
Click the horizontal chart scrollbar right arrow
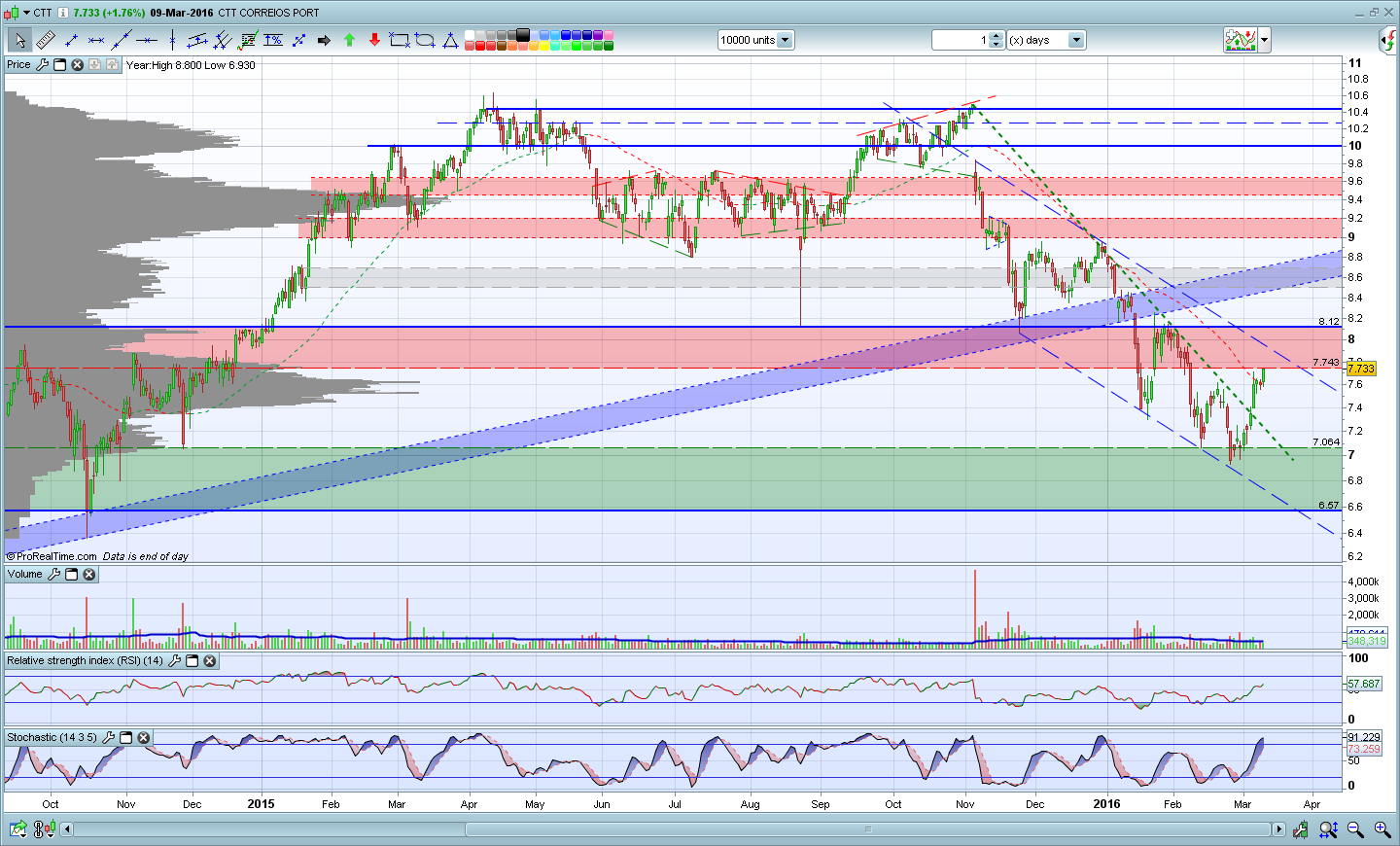(x=1278, y=829)
